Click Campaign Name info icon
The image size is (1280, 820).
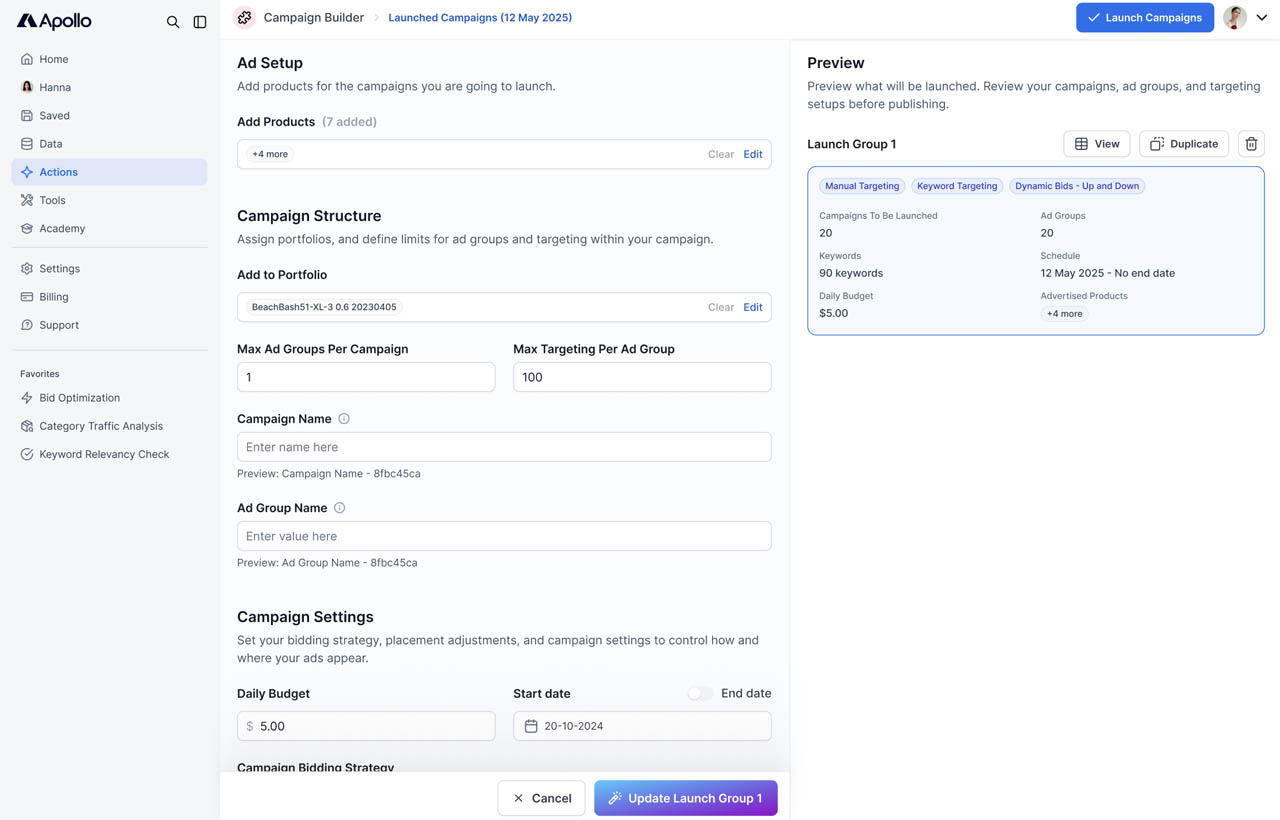coord(344,419)
